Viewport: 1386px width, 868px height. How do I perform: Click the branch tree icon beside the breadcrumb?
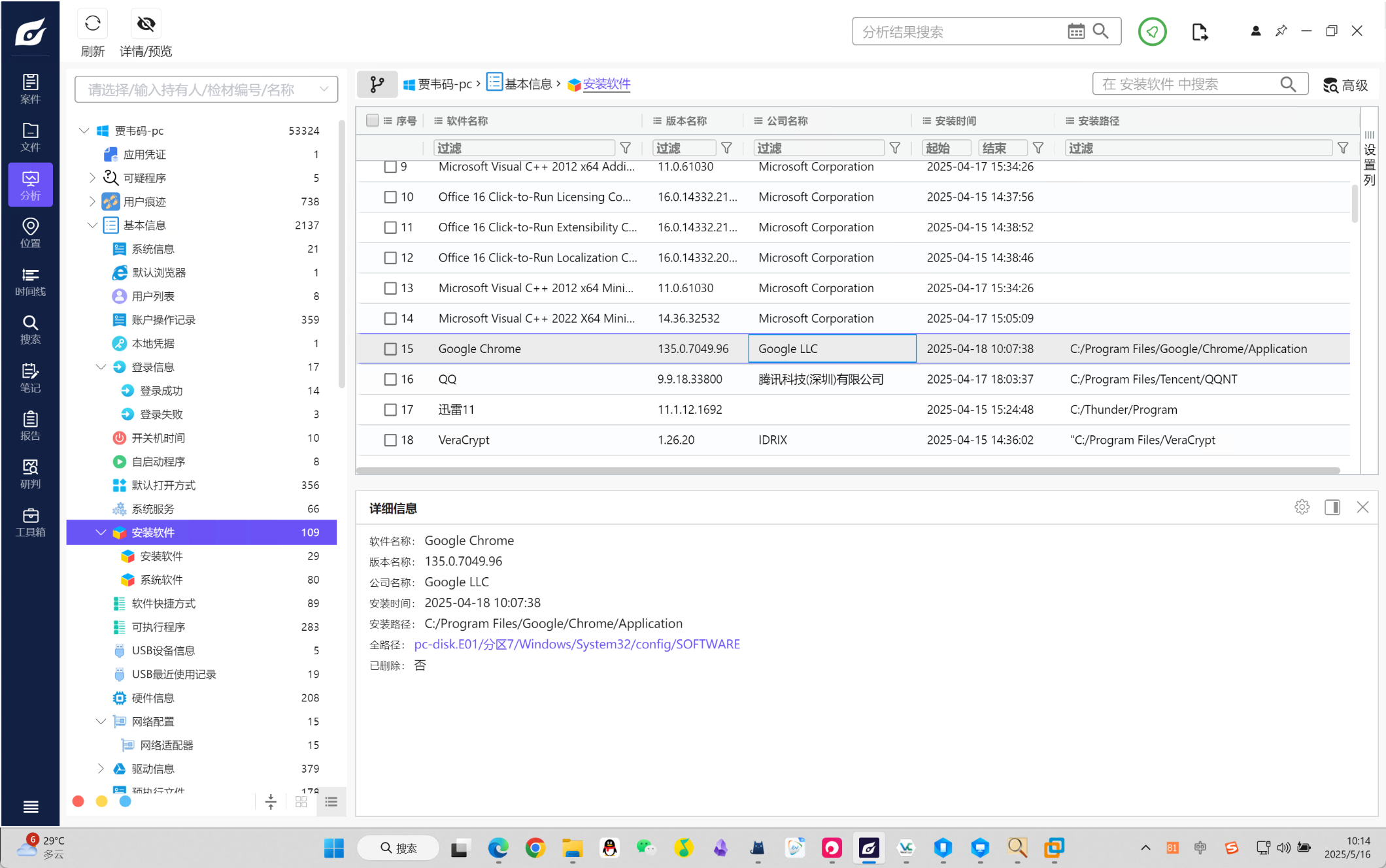377,84
